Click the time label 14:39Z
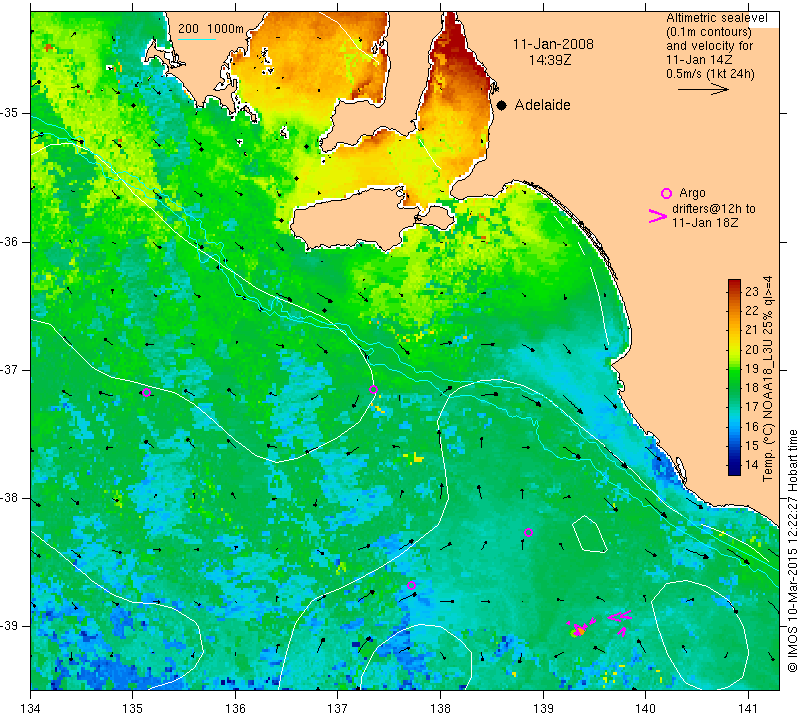Screen dimensions: 800x720 pyautogui.click(x=550, y=60)
